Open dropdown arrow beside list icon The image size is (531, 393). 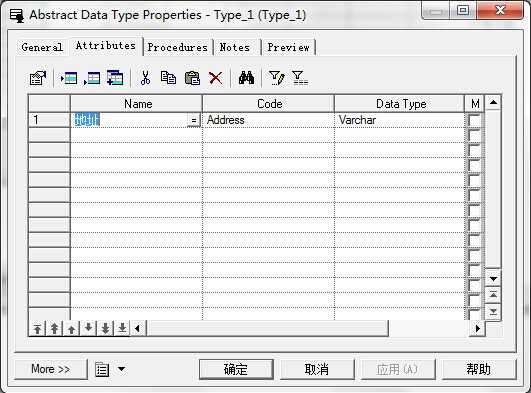point(121,369)
